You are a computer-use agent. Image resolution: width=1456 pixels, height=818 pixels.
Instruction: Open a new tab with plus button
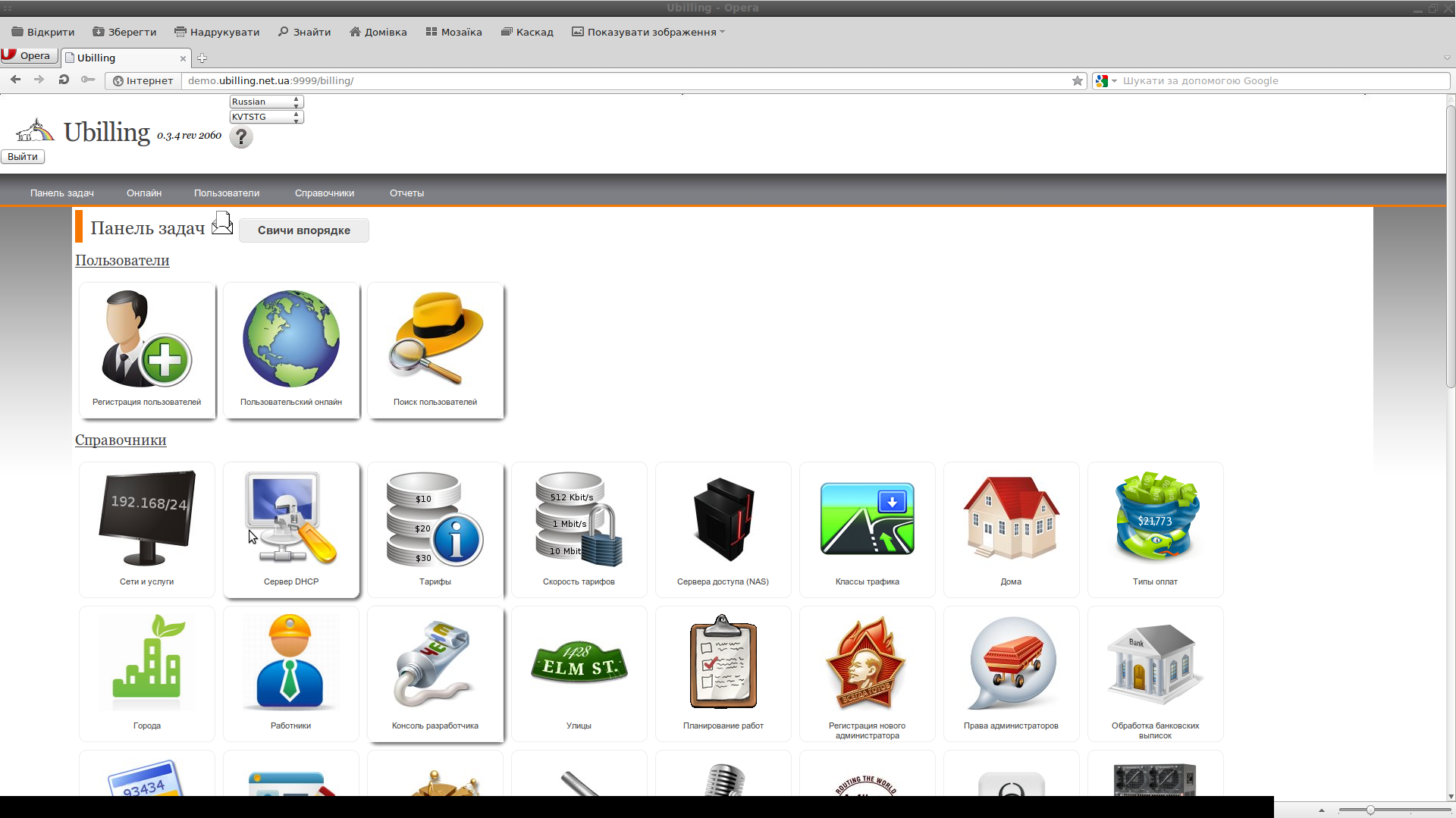click(x=202, y=58)
